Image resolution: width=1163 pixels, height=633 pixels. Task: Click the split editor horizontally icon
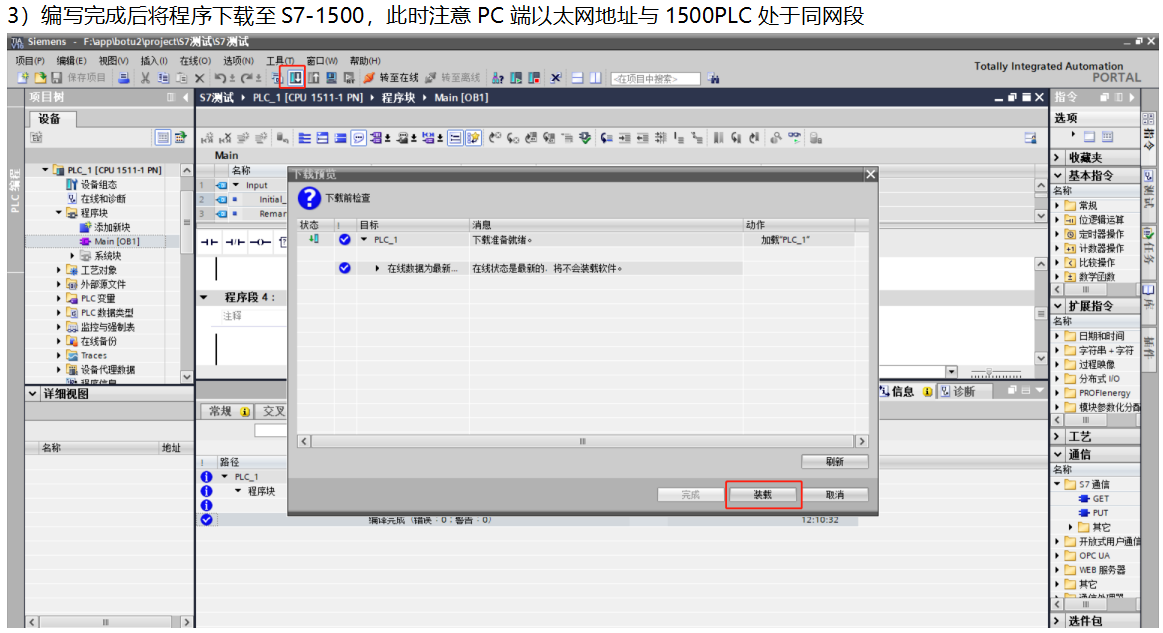pyautogui.click(x=577, y=78)
